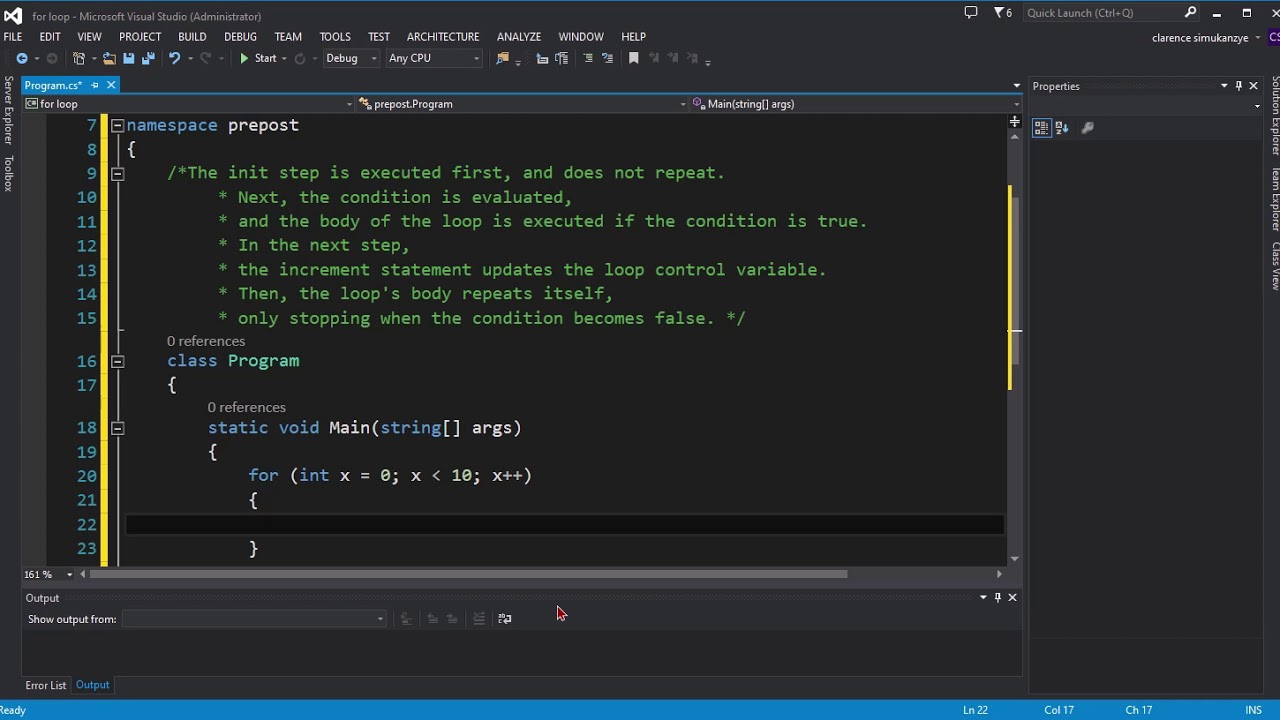Switch to the Error List tab
The width and height of the screenshot is (1280, 720).
pos(46,685)
